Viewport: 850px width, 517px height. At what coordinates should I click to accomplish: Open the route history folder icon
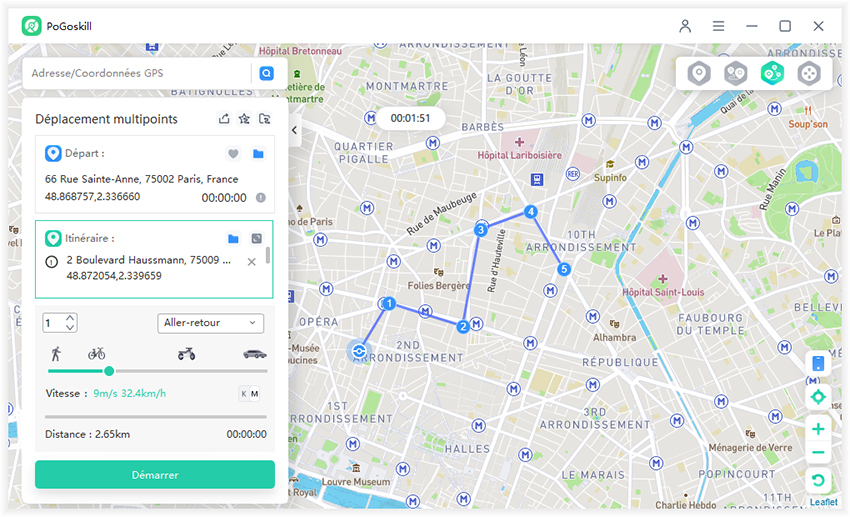265,119
